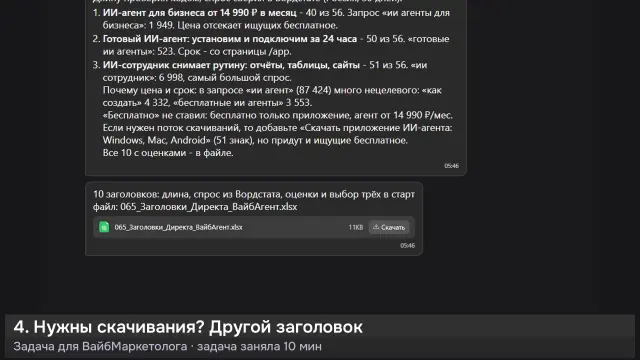Click the 05:46 timestamp of the first message
The image size is (640, 360).
pyautogui.click(x=451, y=166)
